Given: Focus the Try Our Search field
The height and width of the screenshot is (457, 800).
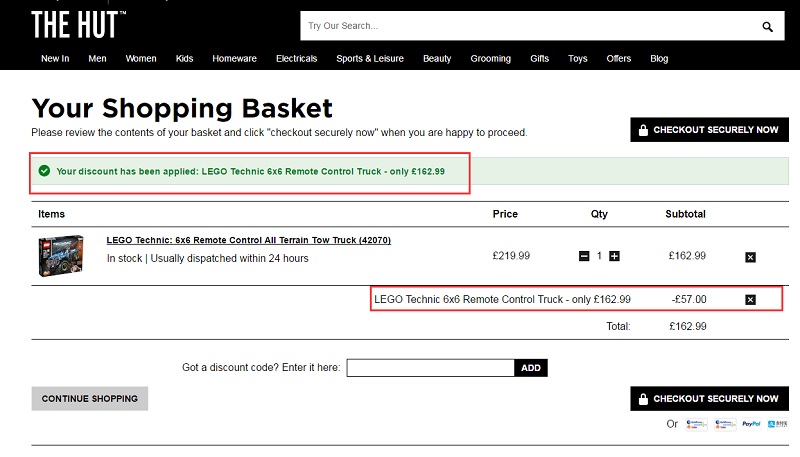Looking at the screenshot, I should tap(531, 26).
